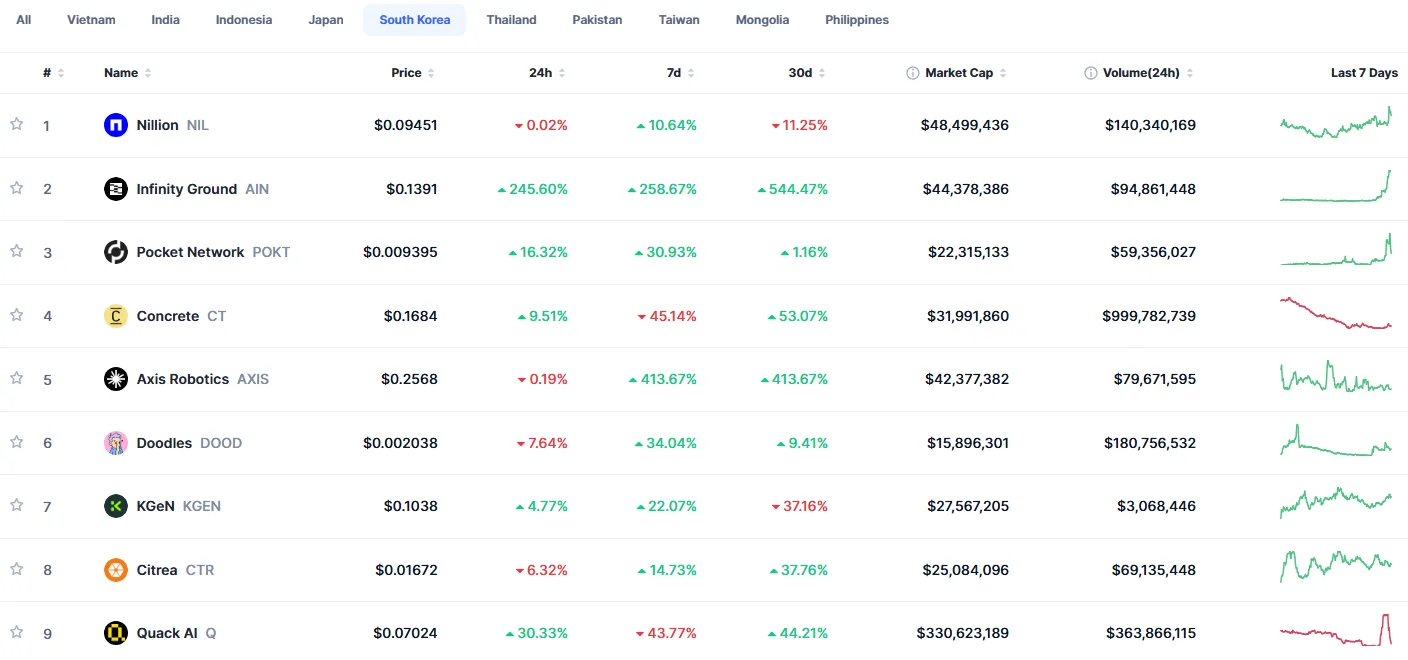Open Nillion's 7-day sparkline chart
The height and width of the screenshot is (660, 1408).
(1336, 123)
